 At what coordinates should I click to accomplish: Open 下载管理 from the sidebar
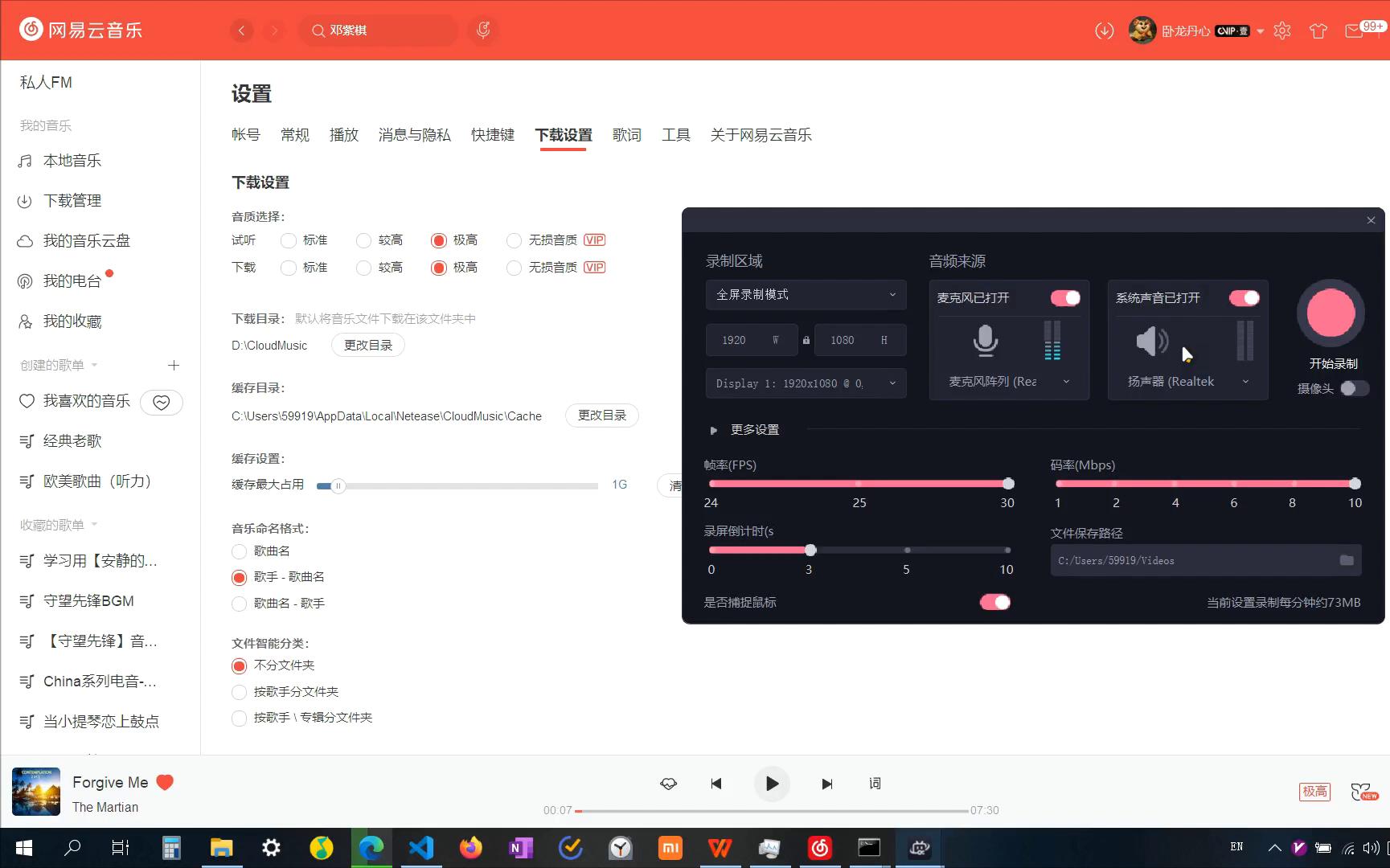pyautogui.click(x=72, y=200)
